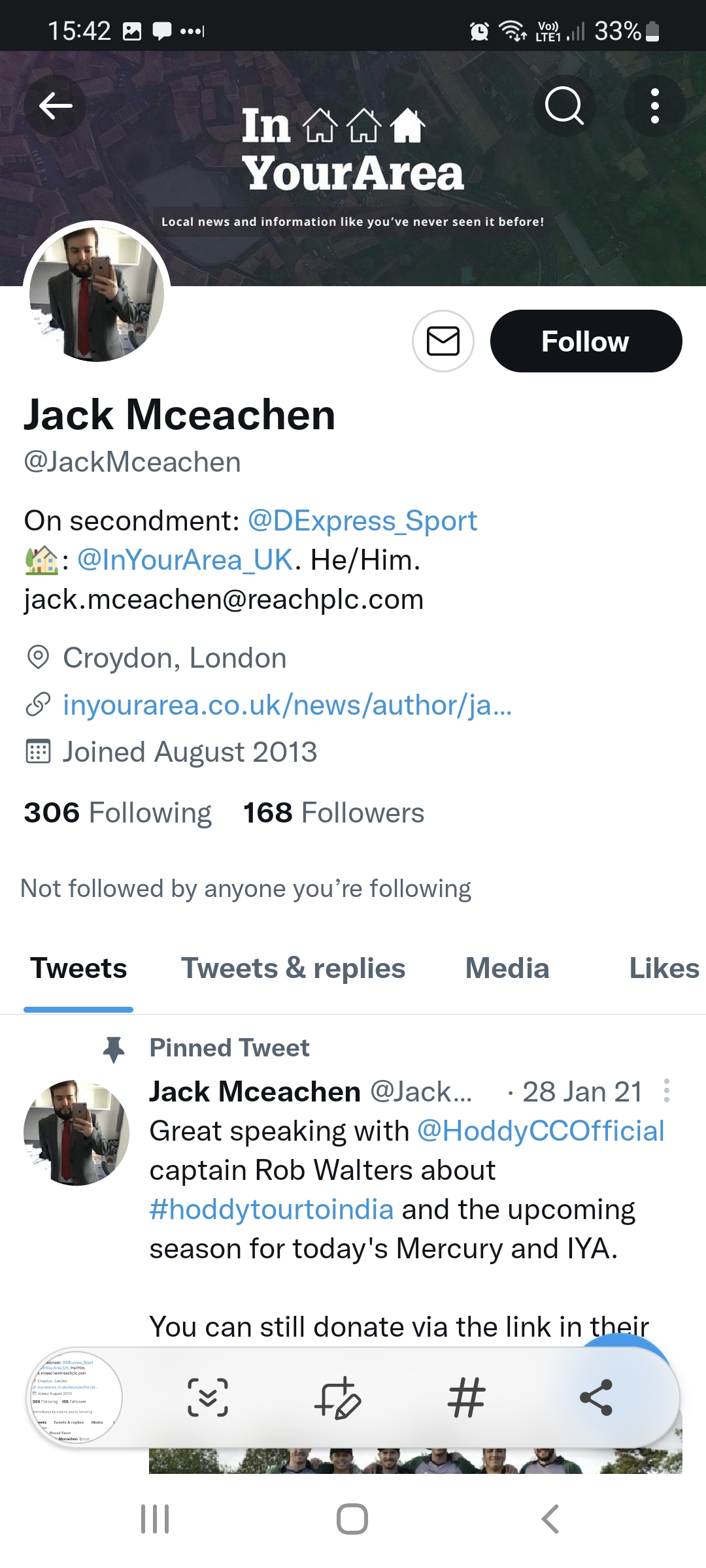Open search with the magnifier icon
Image resolution: width=706 pixels, height=1568 pixels.
click(x=564, y=106)
